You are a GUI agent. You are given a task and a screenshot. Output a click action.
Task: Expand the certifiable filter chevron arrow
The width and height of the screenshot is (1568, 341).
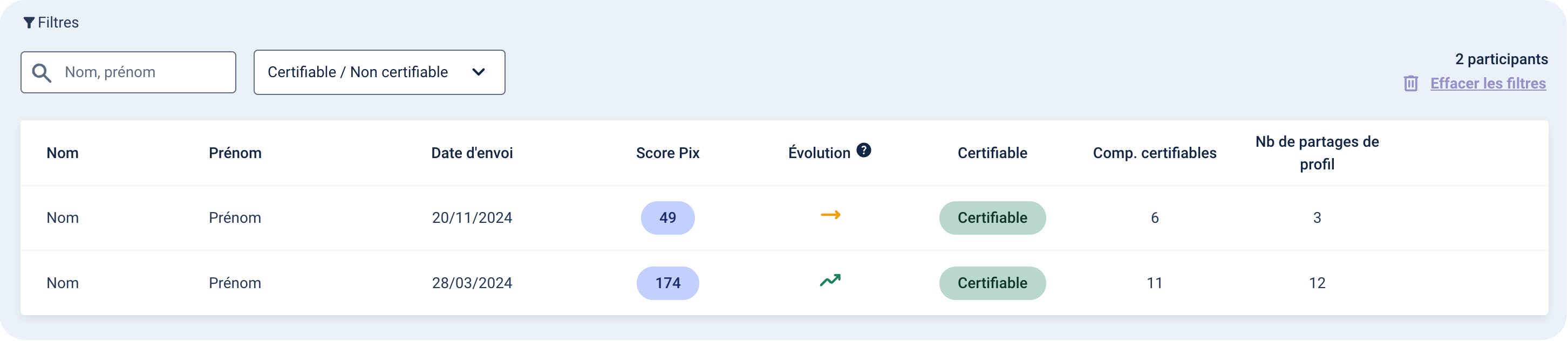coord(479,72)
